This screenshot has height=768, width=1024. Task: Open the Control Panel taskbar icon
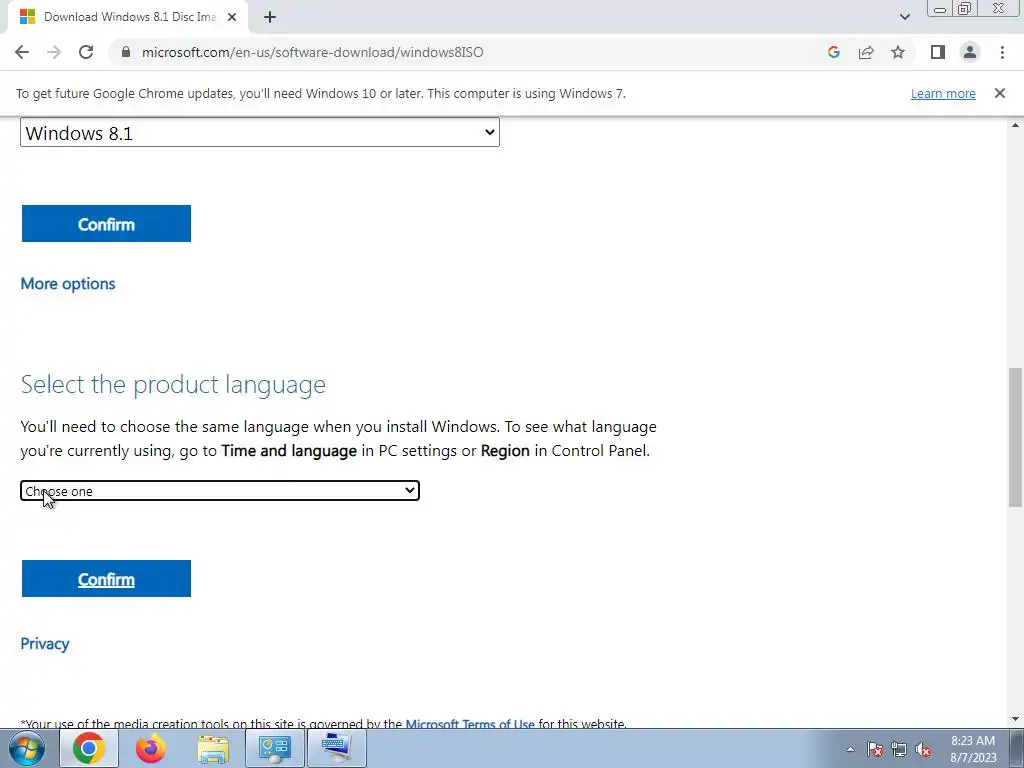click(274, 748)
